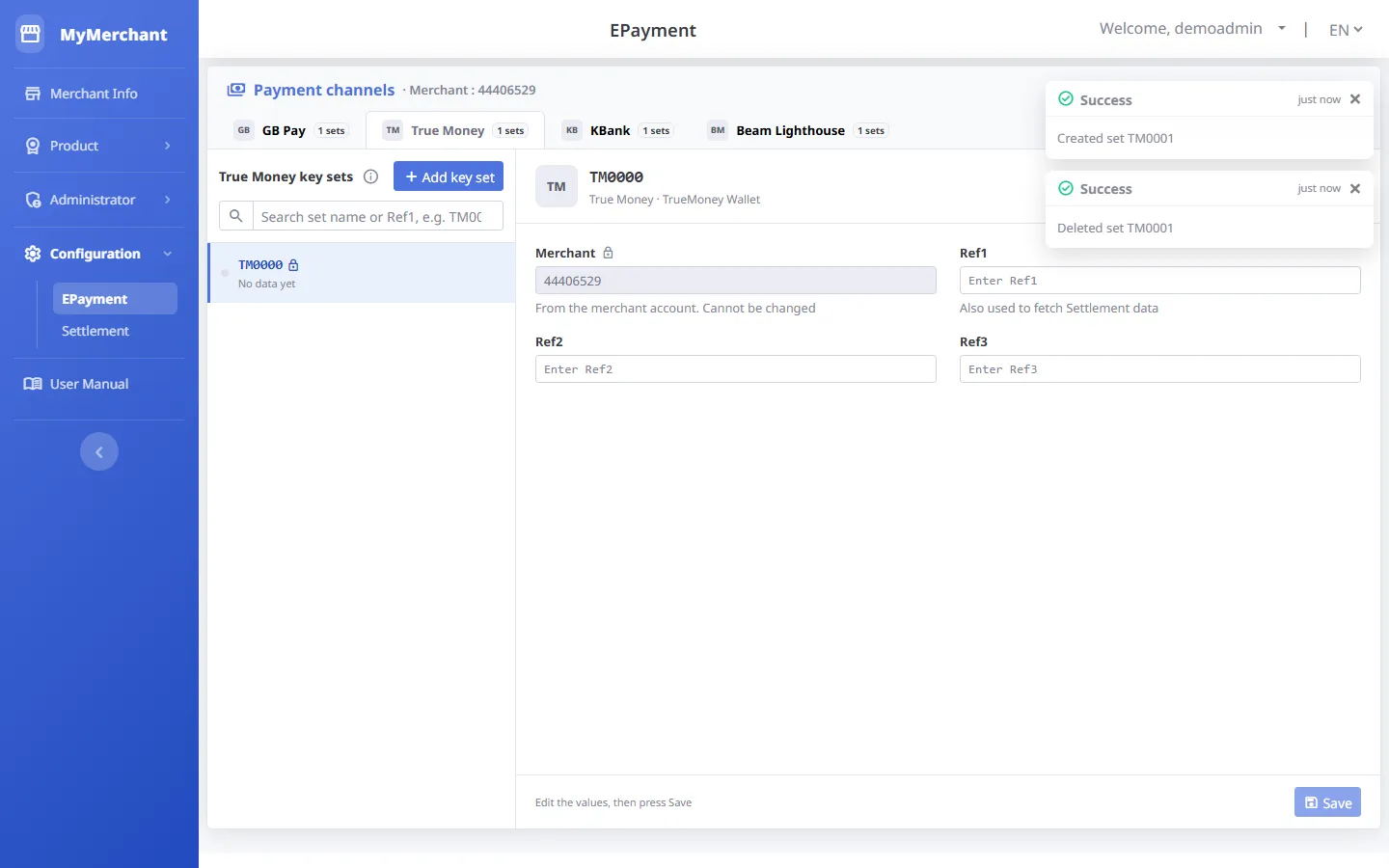Screen dimensions: 1389x868
Task: Click the 'Edit the values, then press Save' text
Action: pos(613,802)
